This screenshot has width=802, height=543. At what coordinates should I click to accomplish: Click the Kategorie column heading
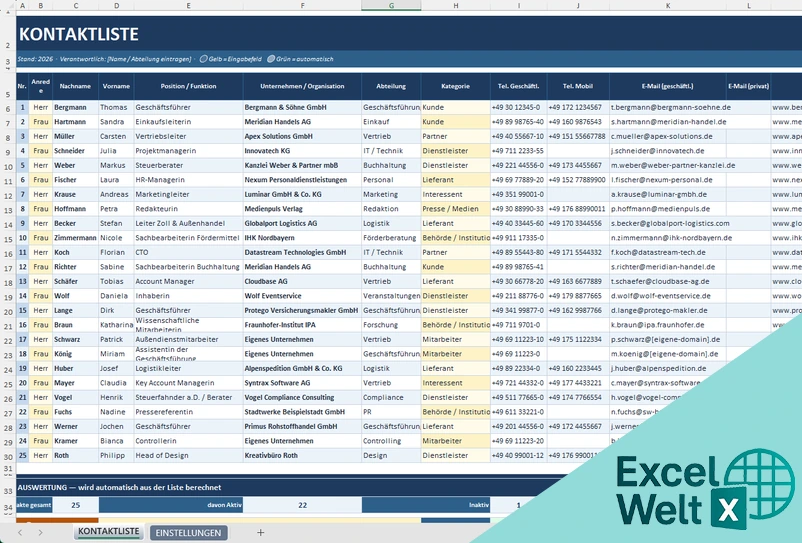point(455,86)
